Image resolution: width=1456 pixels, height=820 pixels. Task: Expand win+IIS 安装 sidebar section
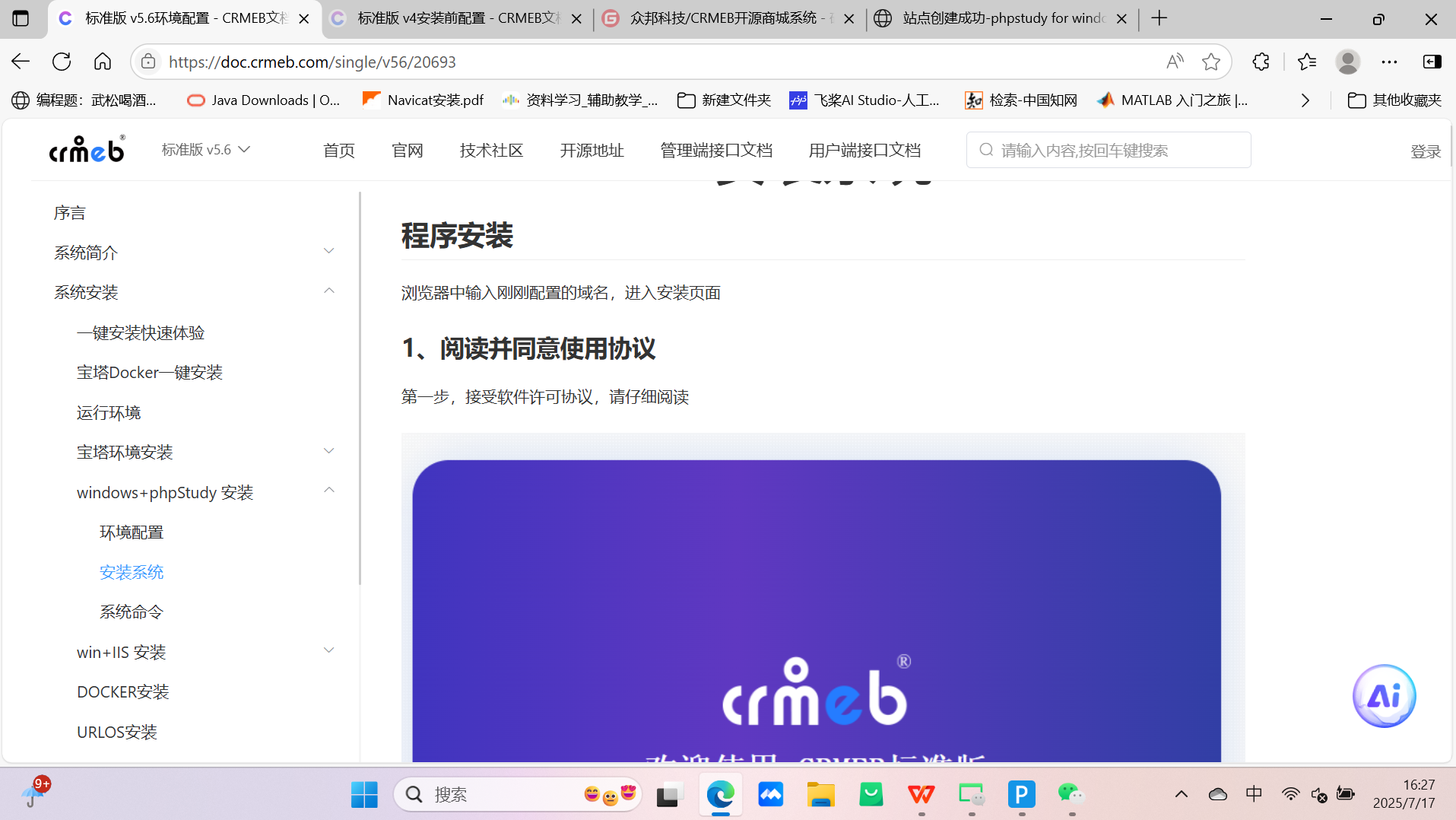click(328, 650)
